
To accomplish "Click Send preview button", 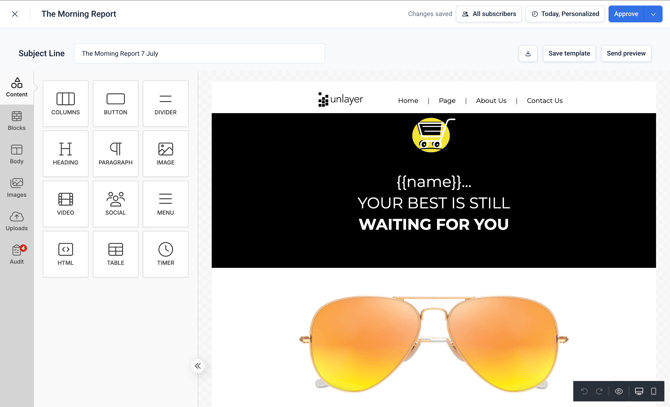I will (626, 53).
